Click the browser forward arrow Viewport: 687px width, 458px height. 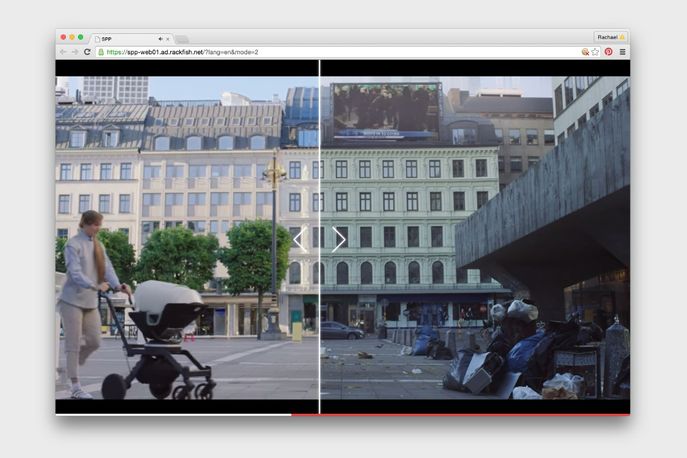[75, 51]
